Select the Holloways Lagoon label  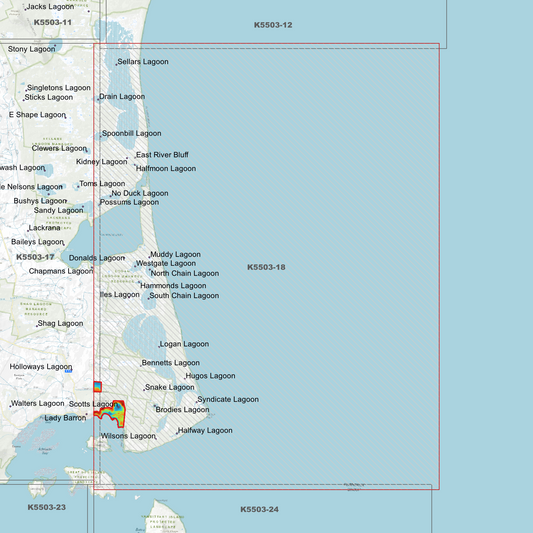[x=41, y=366]
